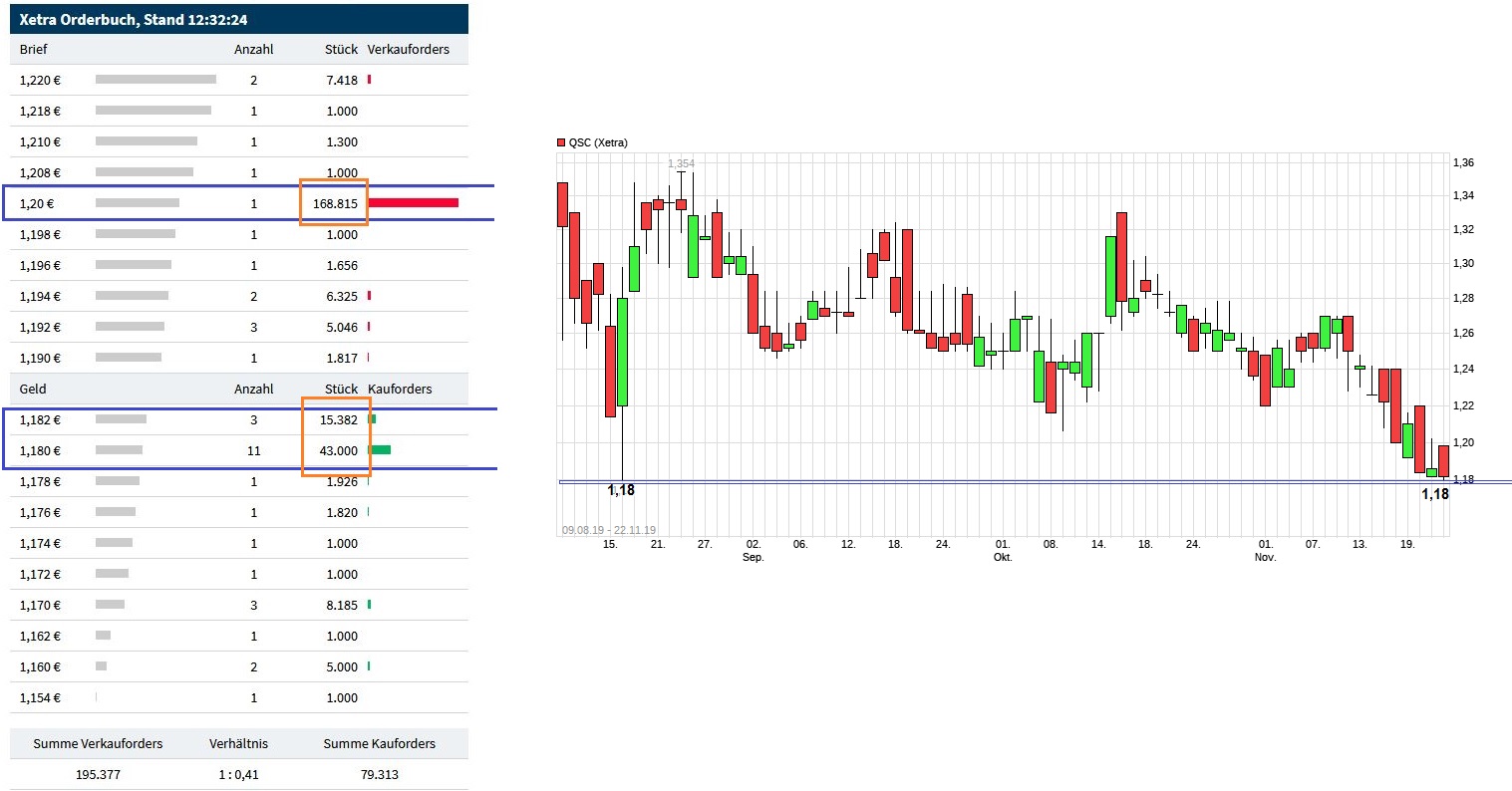Click the 1,192 € ask price

coord(40,327)
